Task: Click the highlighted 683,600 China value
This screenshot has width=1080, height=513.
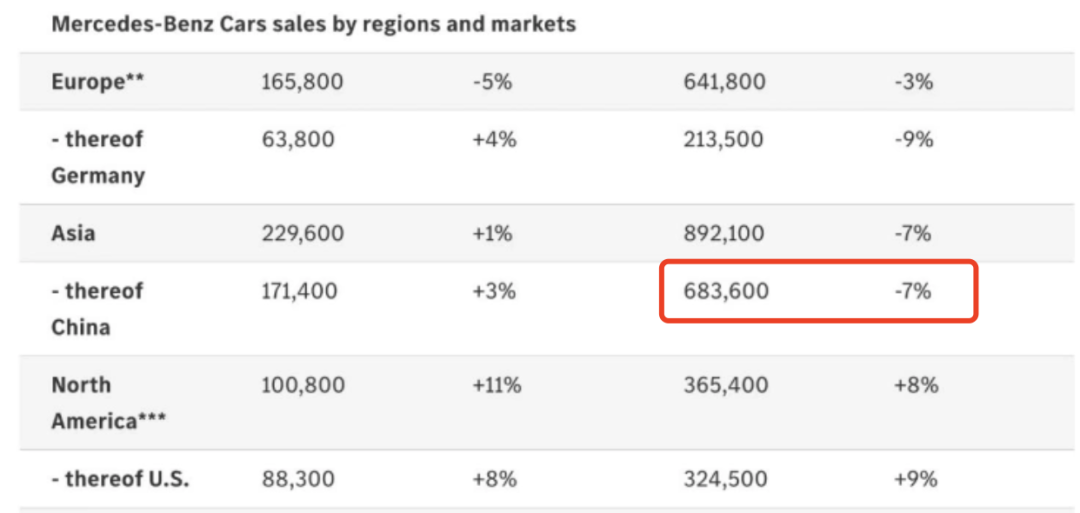Action: point(726,291)
